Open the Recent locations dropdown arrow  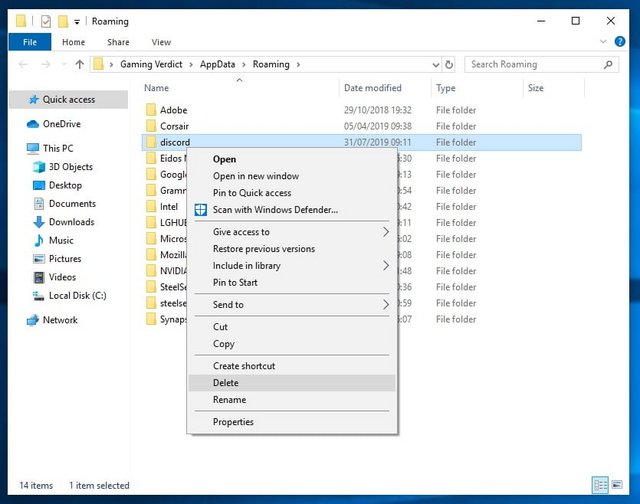pyautogui.click(x=64, y=64)
